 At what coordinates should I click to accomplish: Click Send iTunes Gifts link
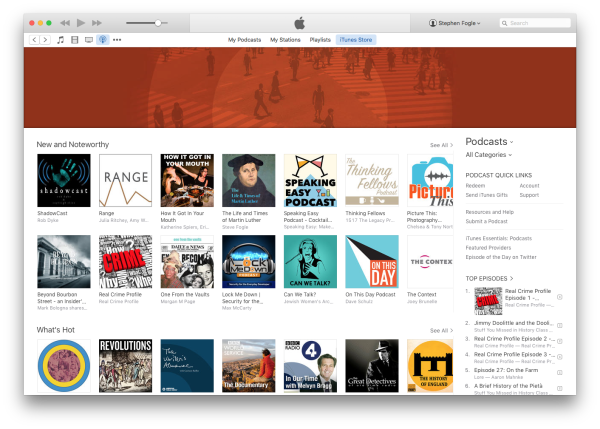[x=486, y=195]
